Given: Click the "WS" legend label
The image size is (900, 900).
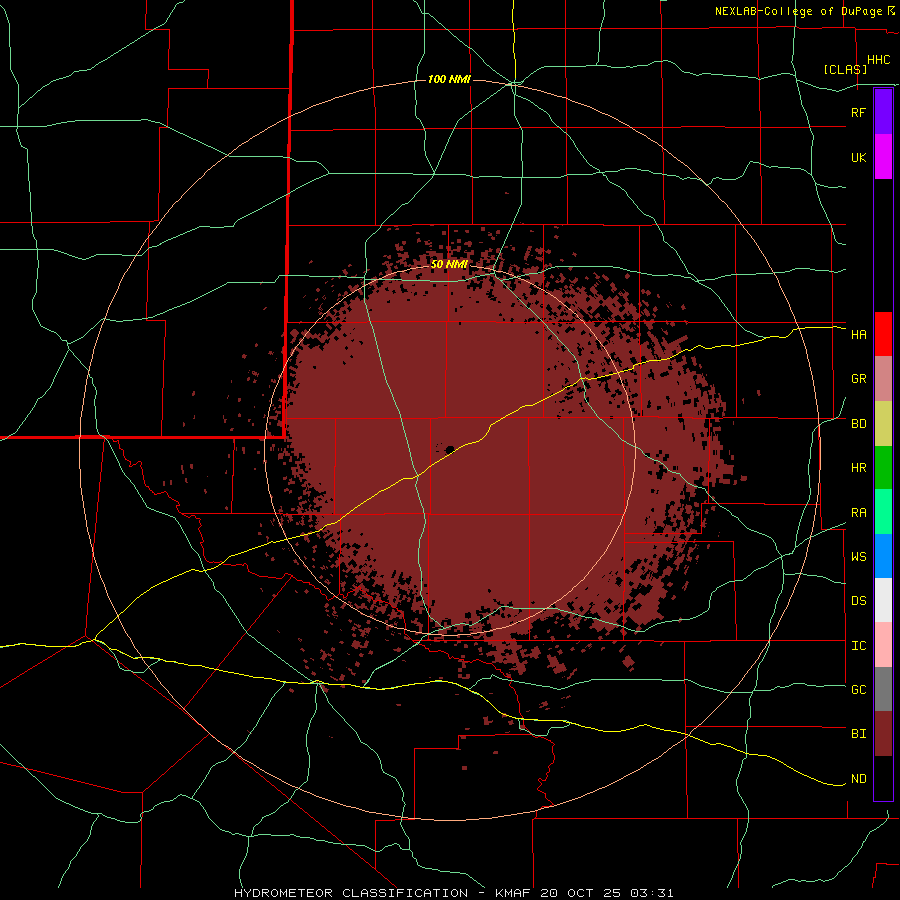Looking at the screenshot, I should point(858,557).
